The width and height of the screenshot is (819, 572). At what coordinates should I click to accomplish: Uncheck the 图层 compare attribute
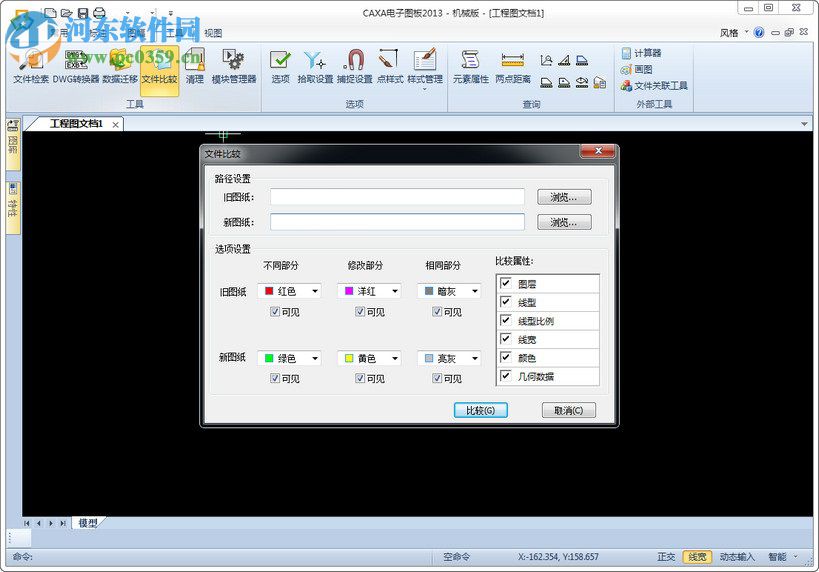[506, 283]
